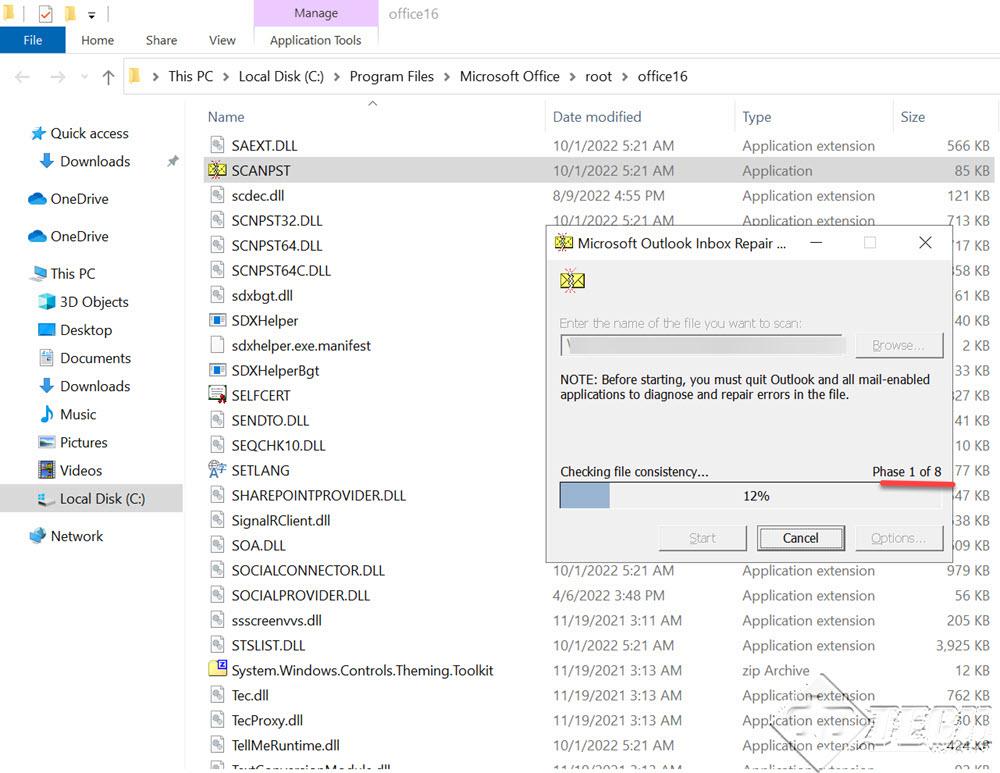The image size is (1000, 773).
Task: Select the SELFCERT certificate icon
Action: pos(217,395)
